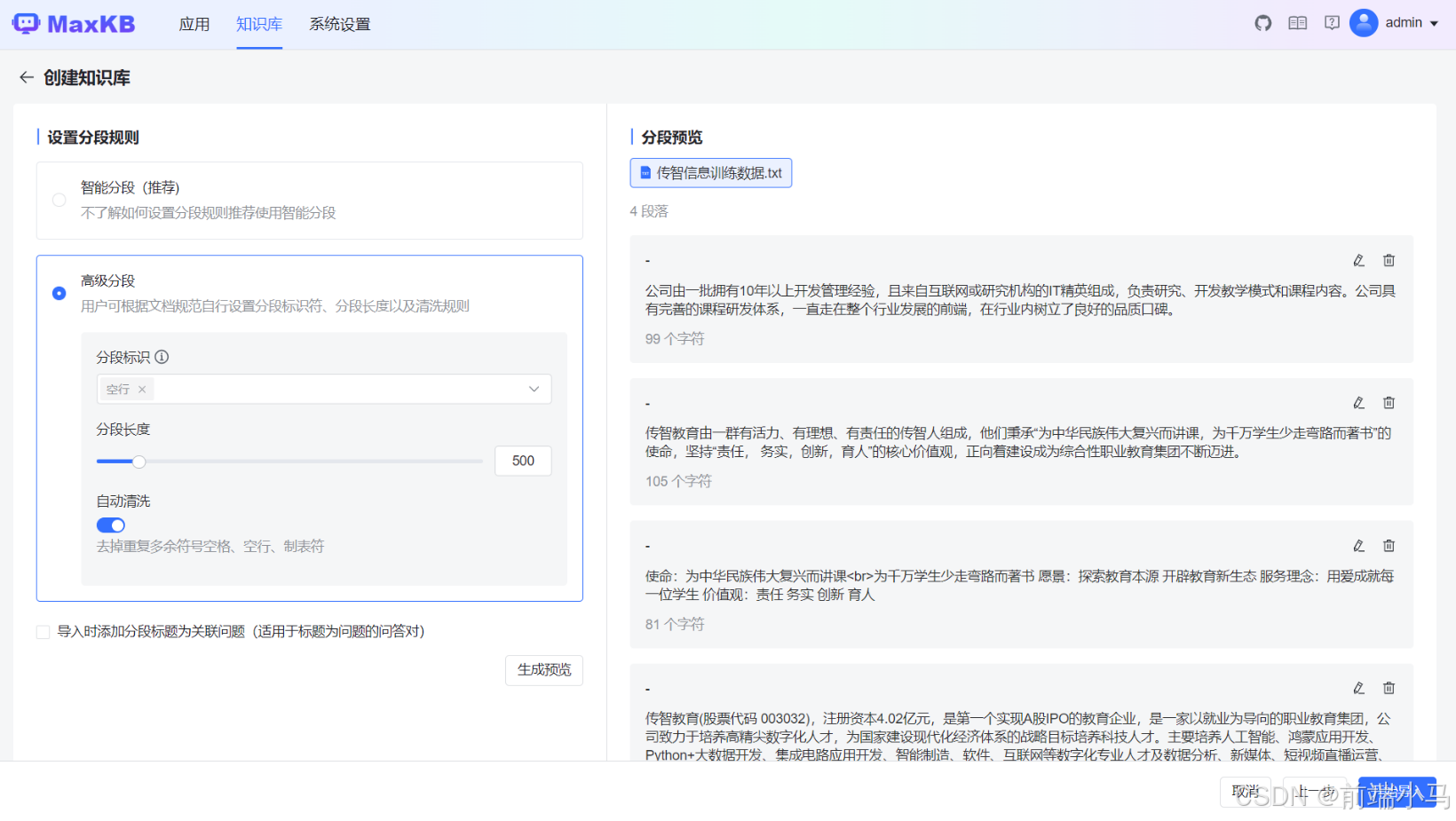
Task: Select 高级分段 radio option
Action: [x=59, y=293]
